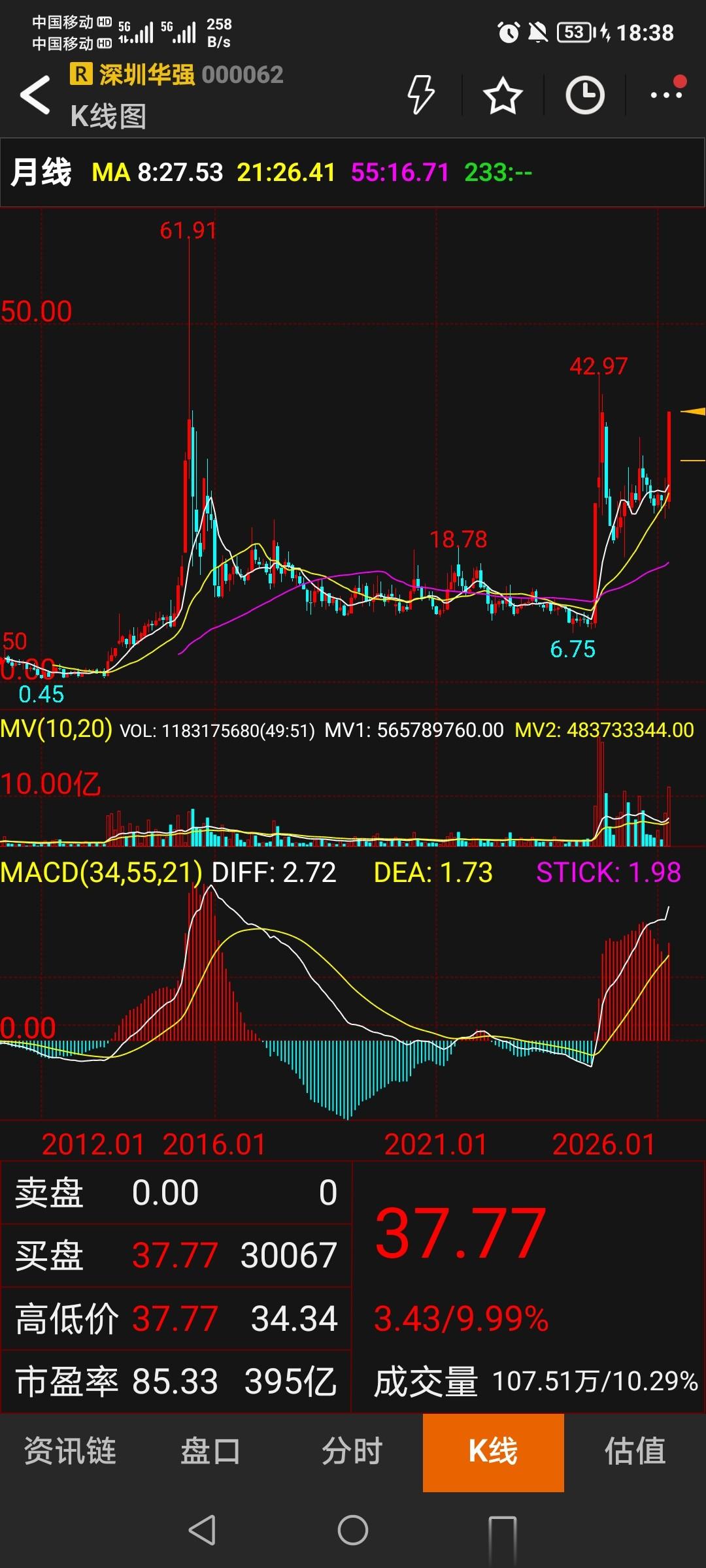Tap the 30067 bid volume
This screenshot has height=1568, width=706.
click(x=289, y=1255)
